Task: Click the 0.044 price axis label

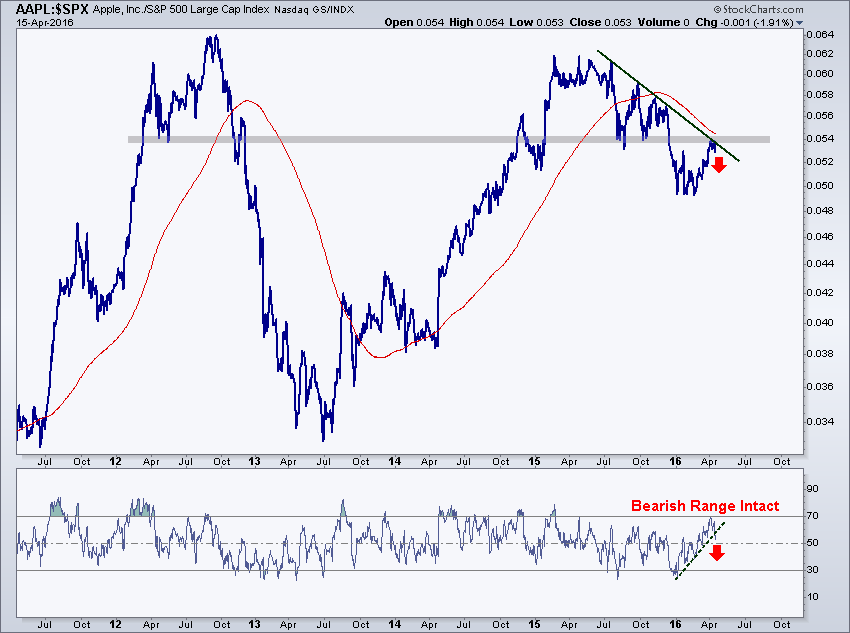Action: click(821, 263)
